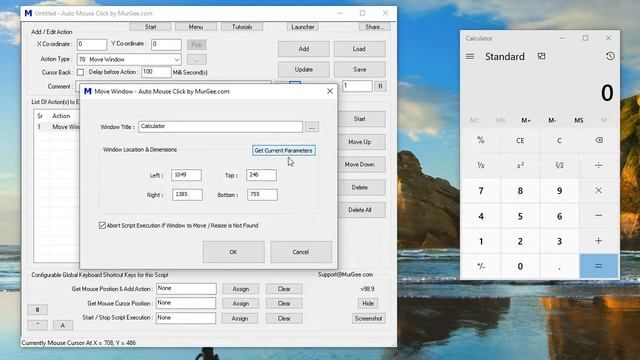This screenshot has height=360, width=640.
Task: Click Calculator C clear key
Action: [559, 140]
